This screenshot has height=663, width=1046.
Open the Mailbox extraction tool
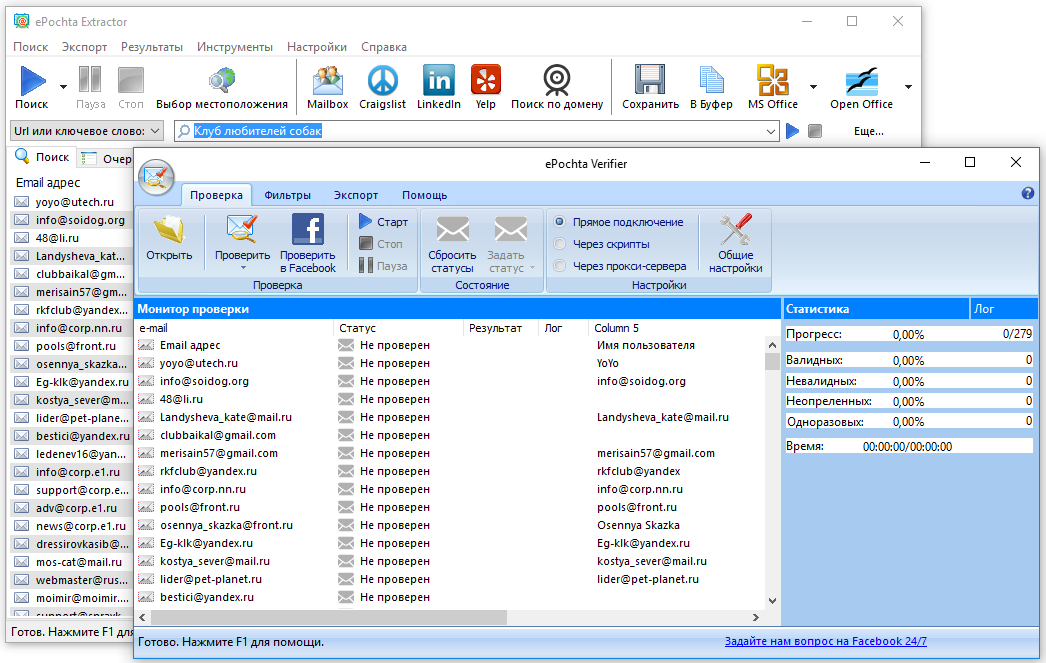[328, 81]
